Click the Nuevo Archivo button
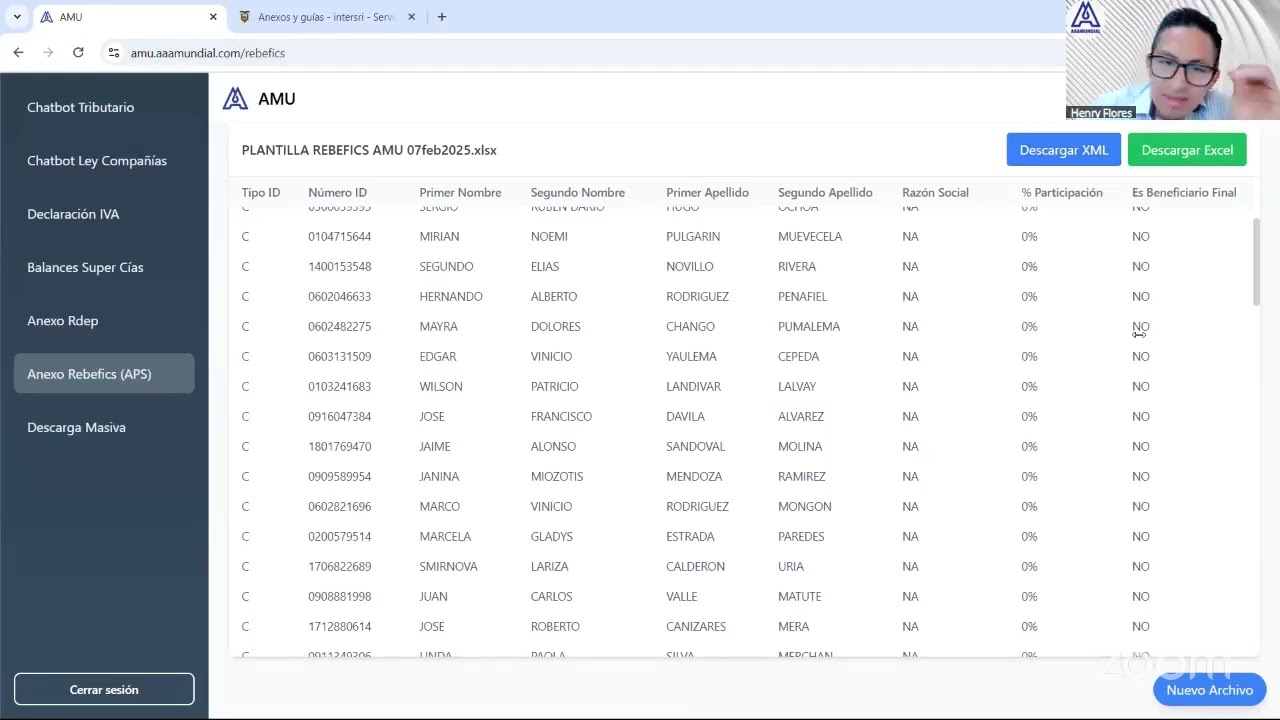The height and width of the screenshot is (720, 1280). (1209, 690)
